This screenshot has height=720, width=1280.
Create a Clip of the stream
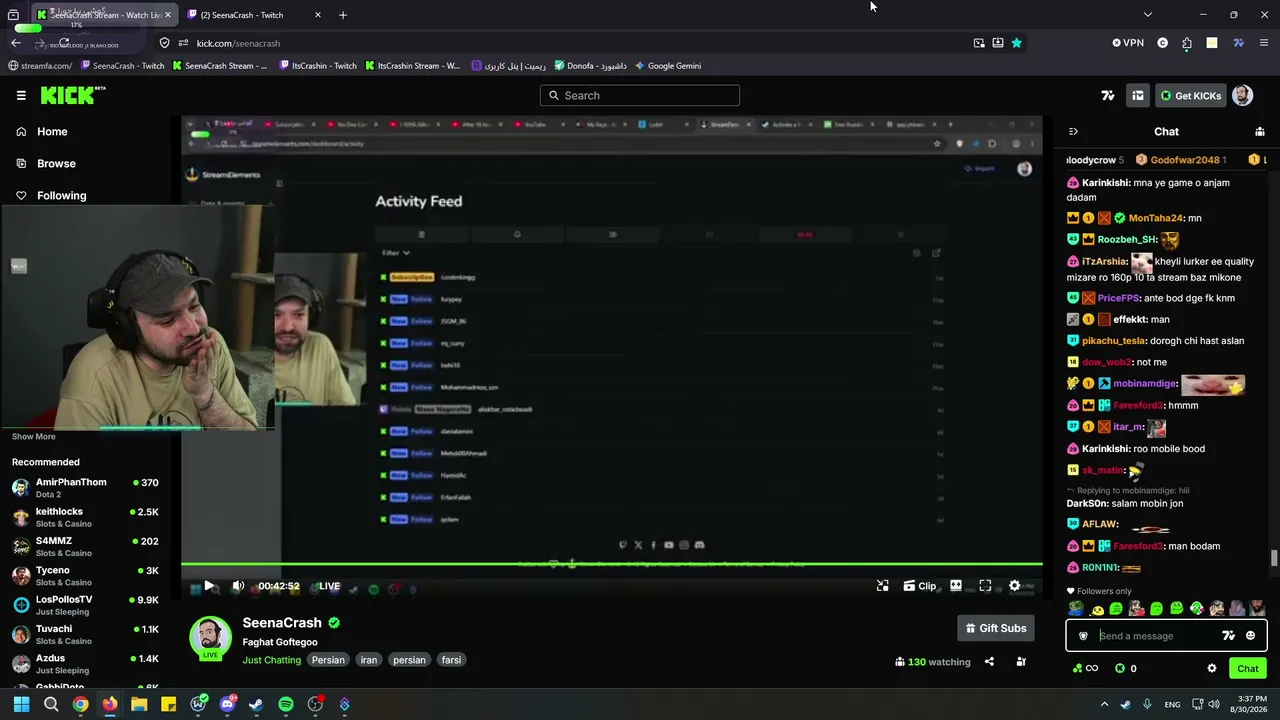[920, 586]
